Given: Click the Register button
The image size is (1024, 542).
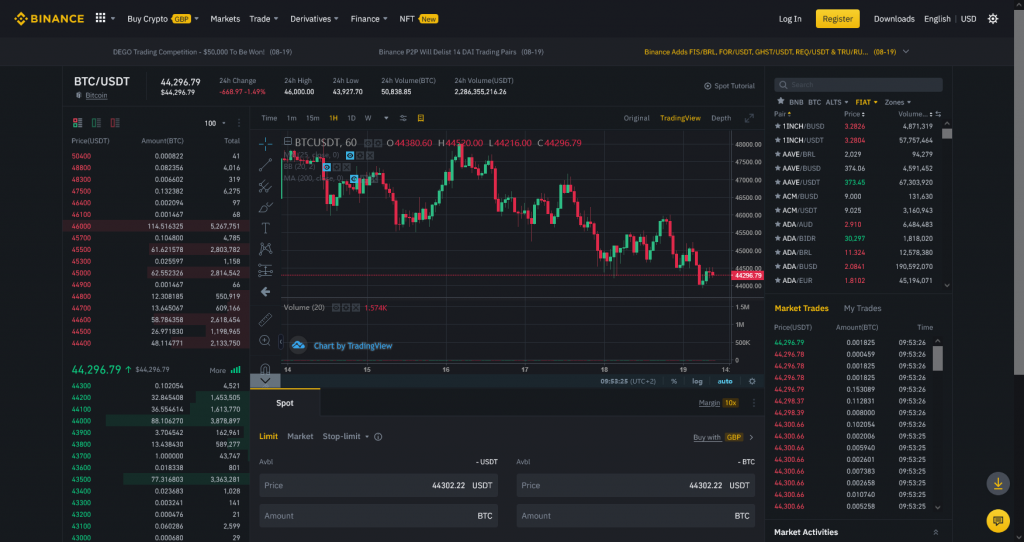Looking at the screenshot, I should coord(837,19).
